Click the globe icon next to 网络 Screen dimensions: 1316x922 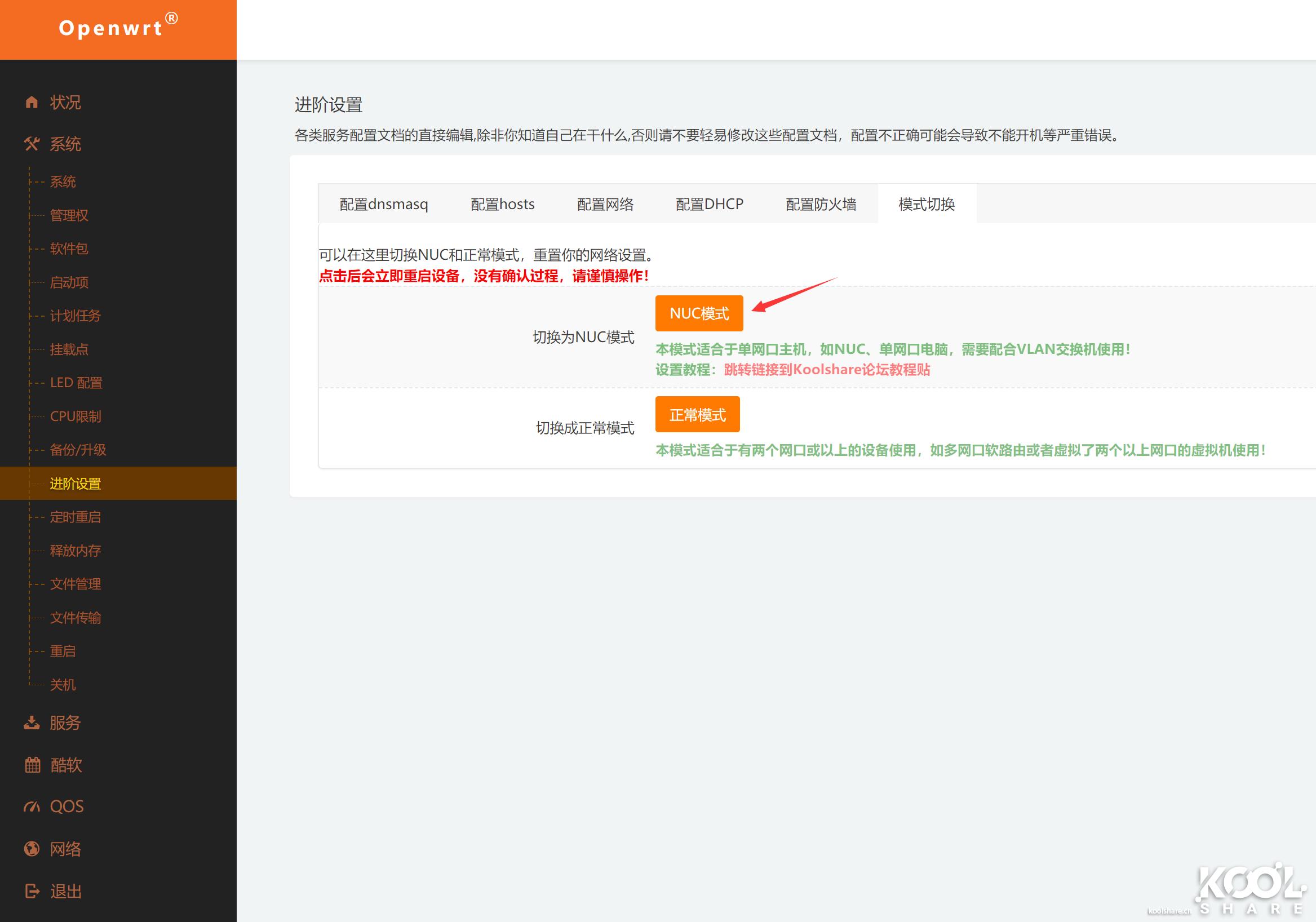(x=32, y=849)
